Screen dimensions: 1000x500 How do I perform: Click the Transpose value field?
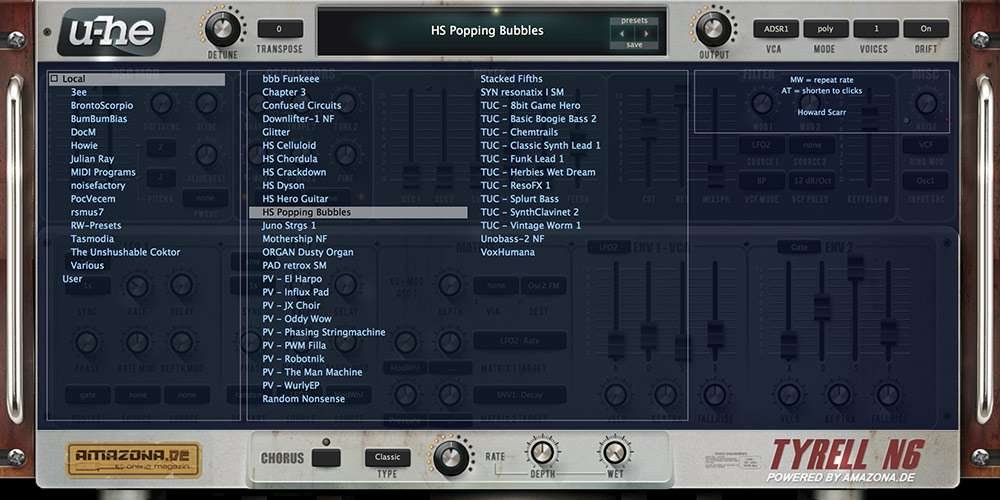click(280, 29)
